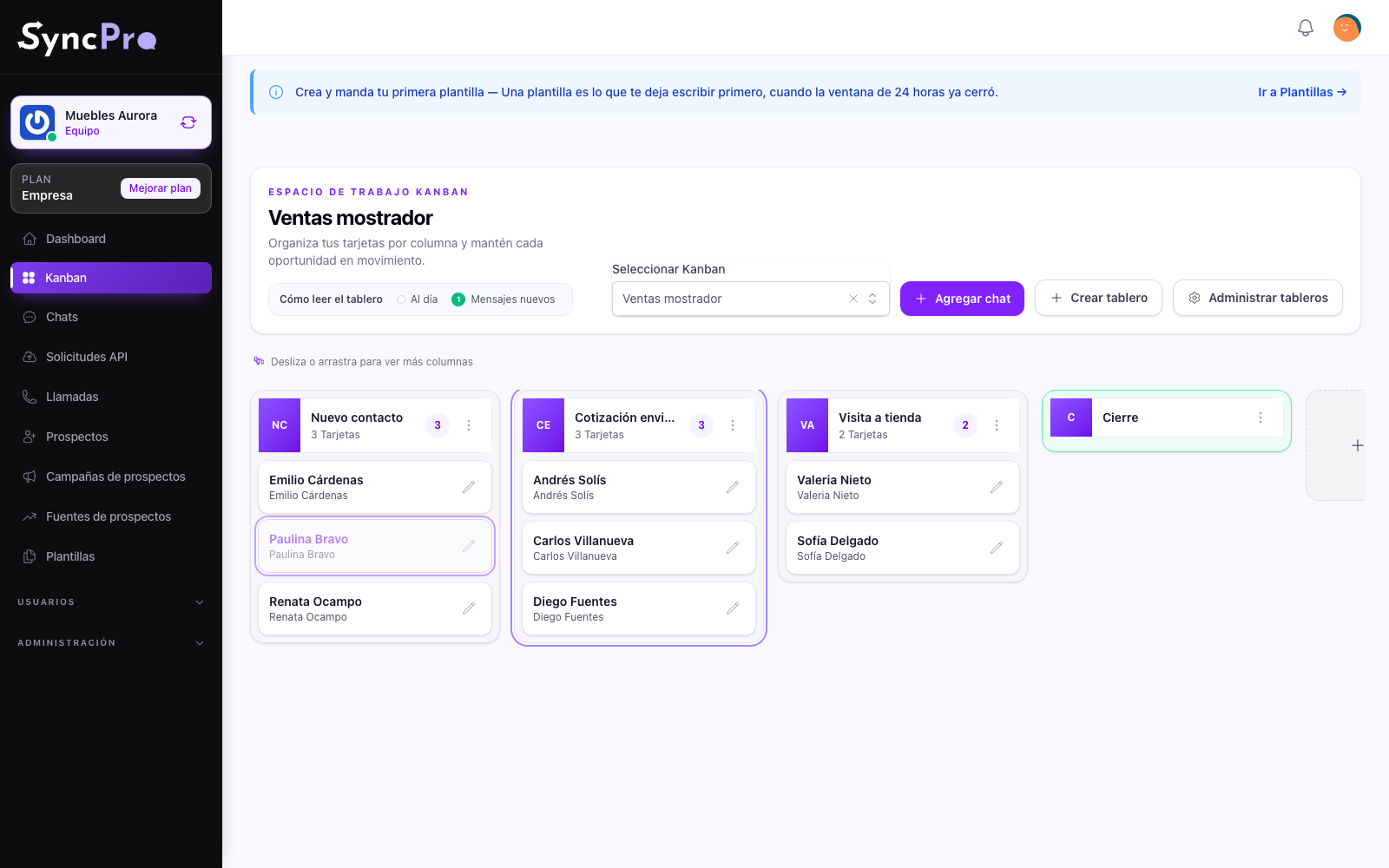The height and width of the screenshot is (868, 1389).
Task: Click the SyncPro logo
Action: [87, 38]
